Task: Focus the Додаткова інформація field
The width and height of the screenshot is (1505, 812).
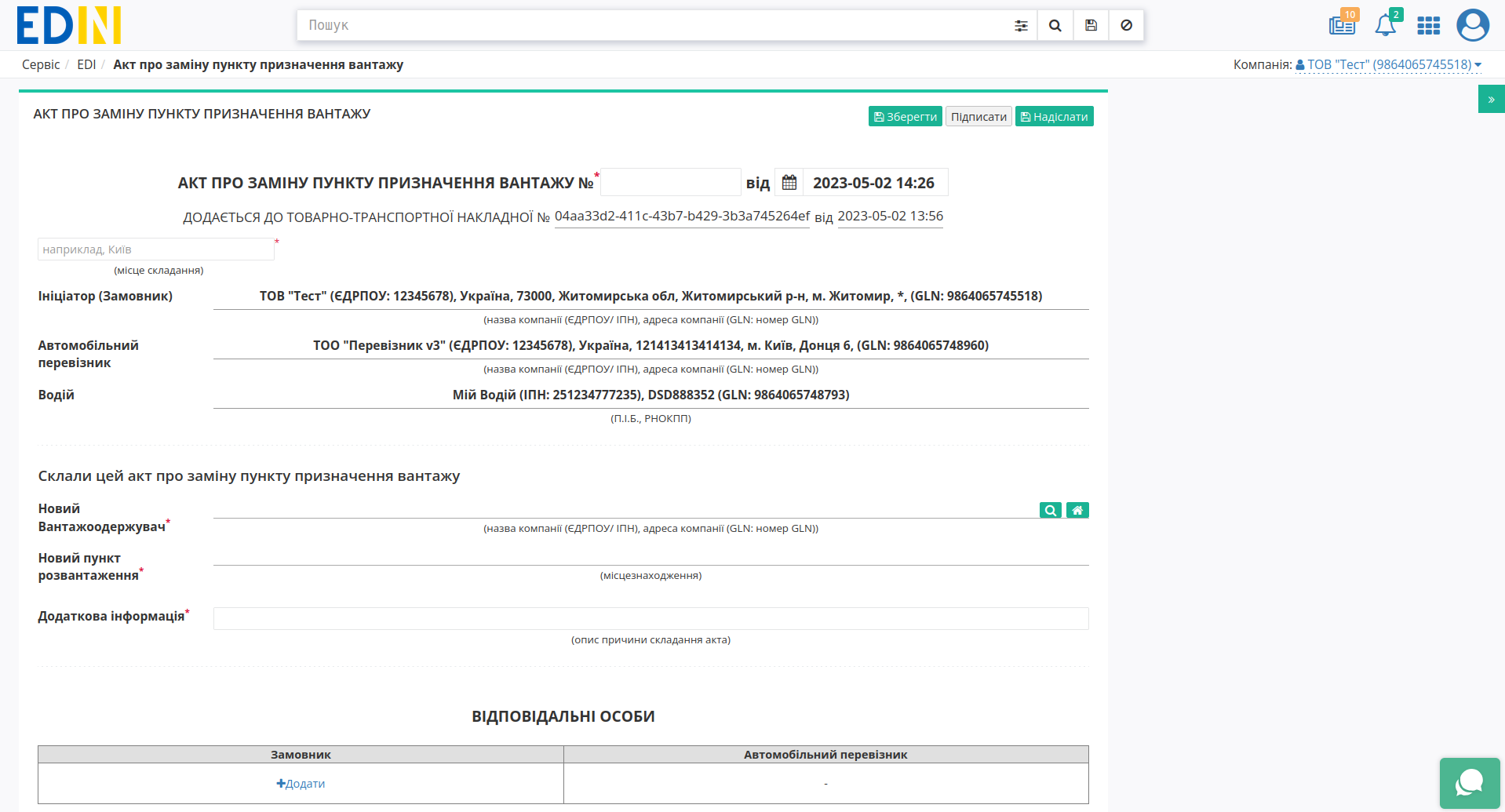Action: (x=651, y=618)
